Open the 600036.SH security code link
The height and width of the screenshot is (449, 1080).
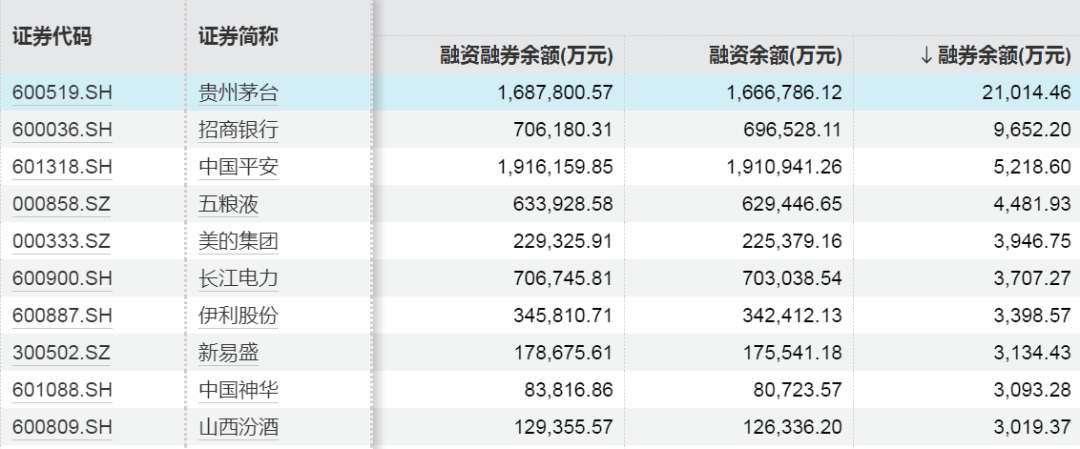[62, 130]
